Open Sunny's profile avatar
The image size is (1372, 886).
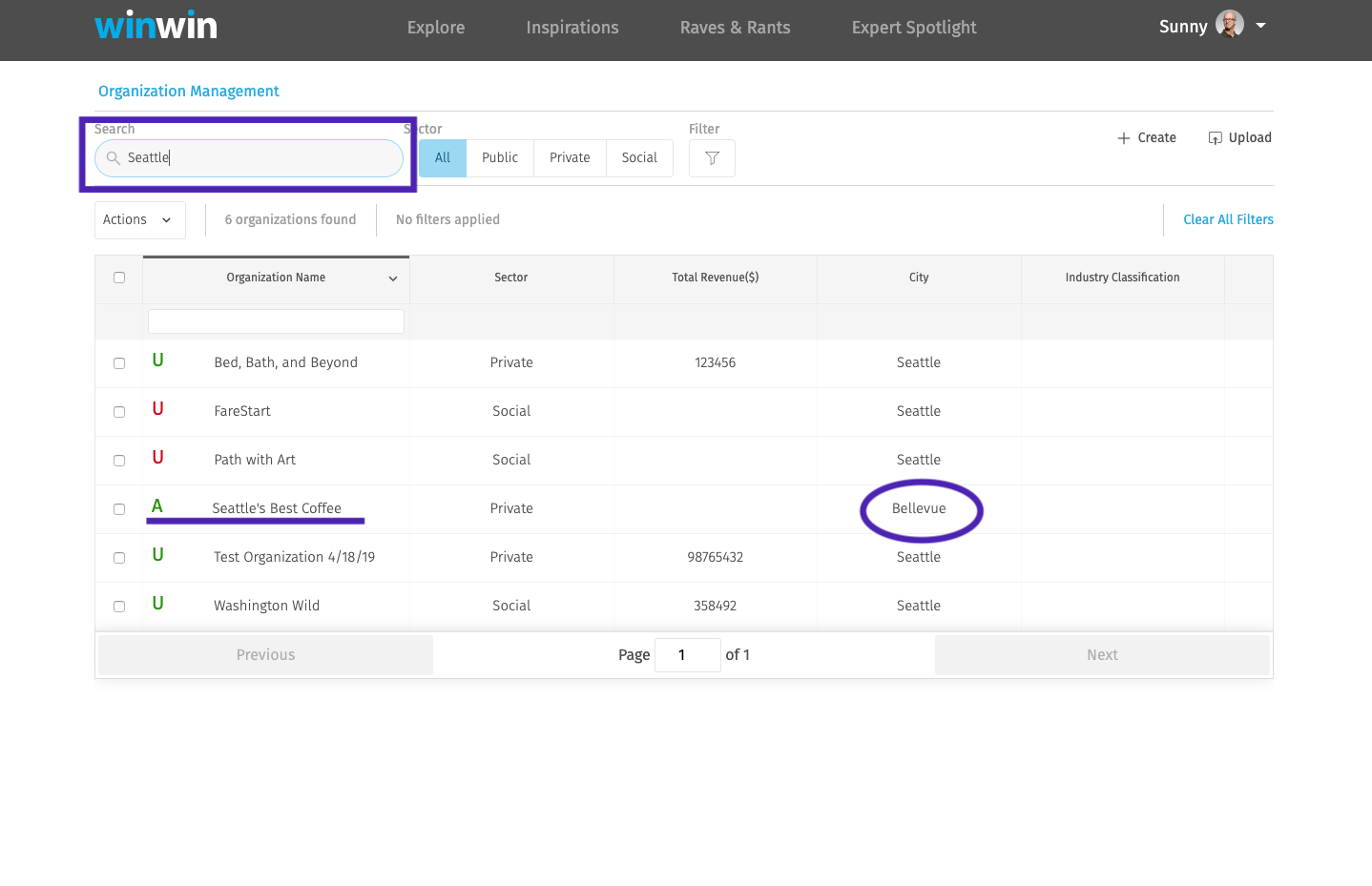coord(1229,24)
